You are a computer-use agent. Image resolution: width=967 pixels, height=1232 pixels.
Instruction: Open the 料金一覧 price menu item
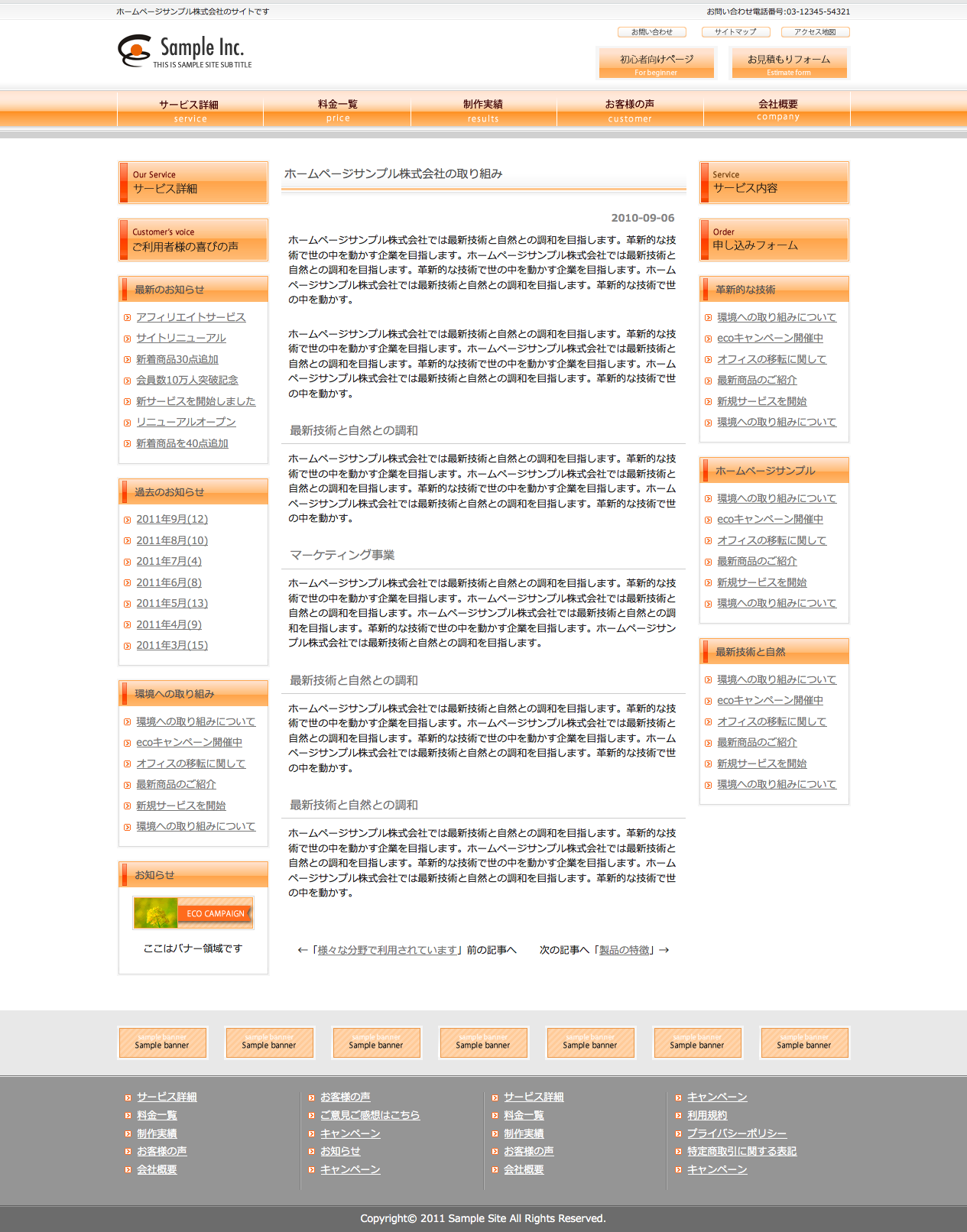337,109
